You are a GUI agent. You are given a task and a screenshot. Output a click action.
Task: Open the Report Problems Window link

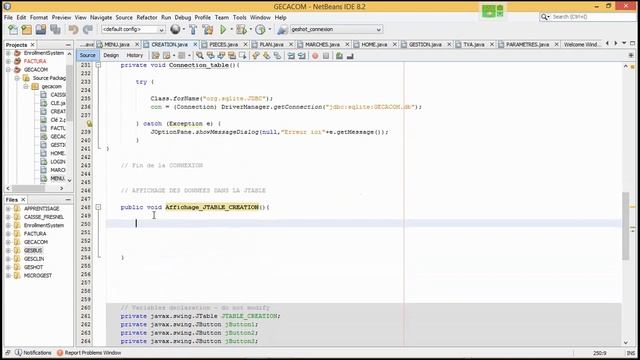(x=93, y=352)
